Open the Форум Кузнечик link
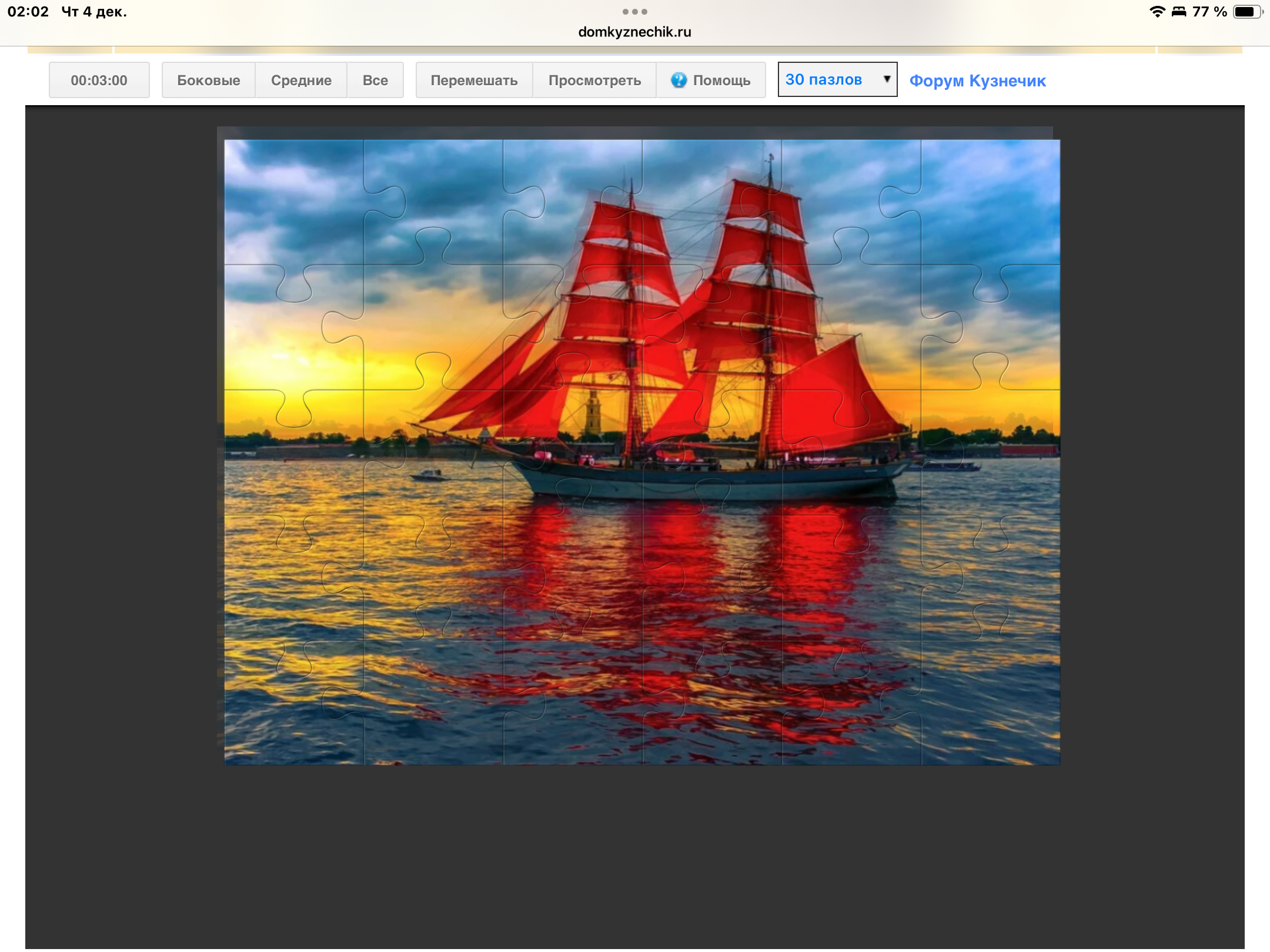The image size is (1270, 952). pos(977,81)
